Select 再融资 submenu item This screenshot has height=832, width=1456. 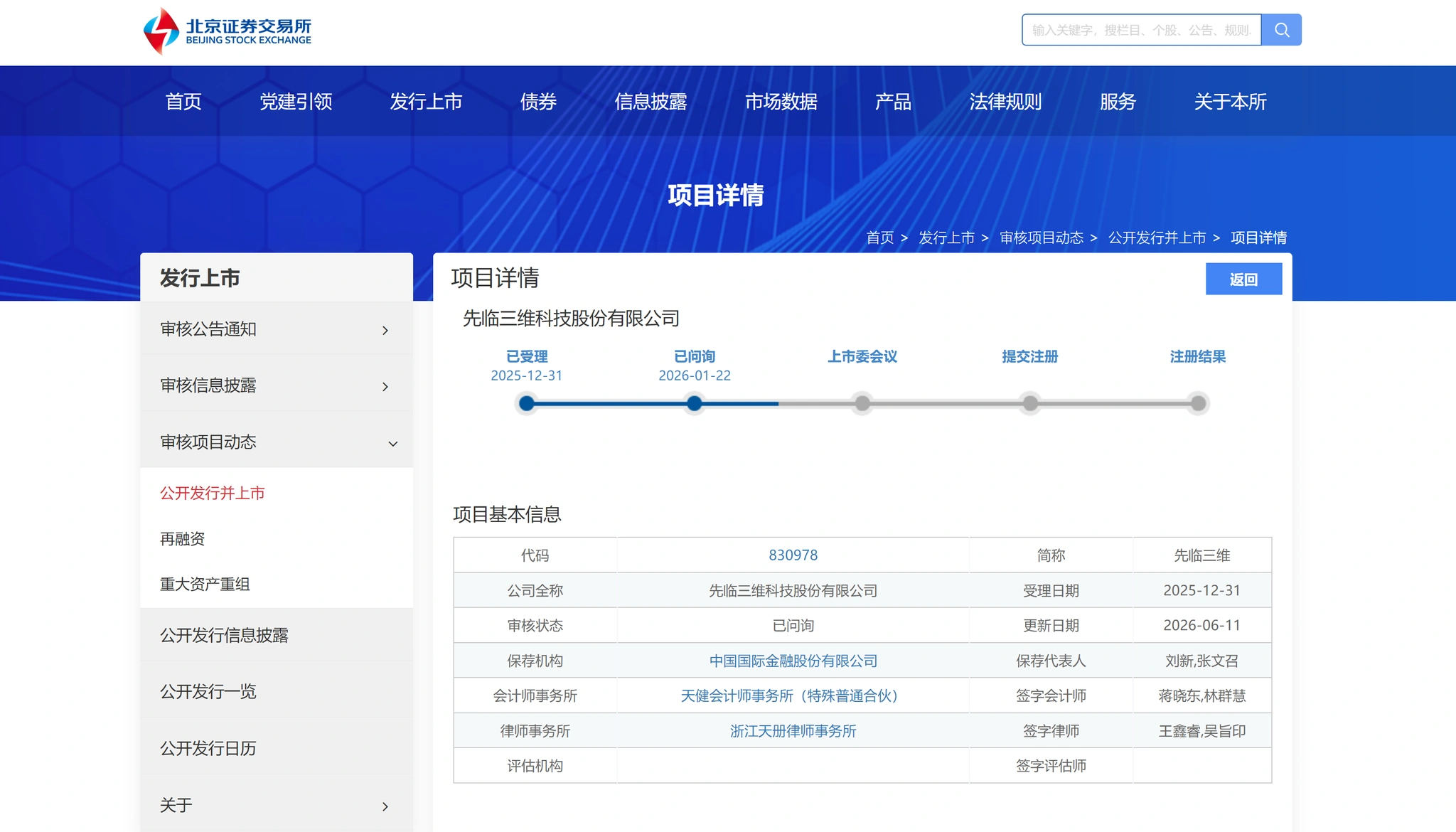click(182, 539)
